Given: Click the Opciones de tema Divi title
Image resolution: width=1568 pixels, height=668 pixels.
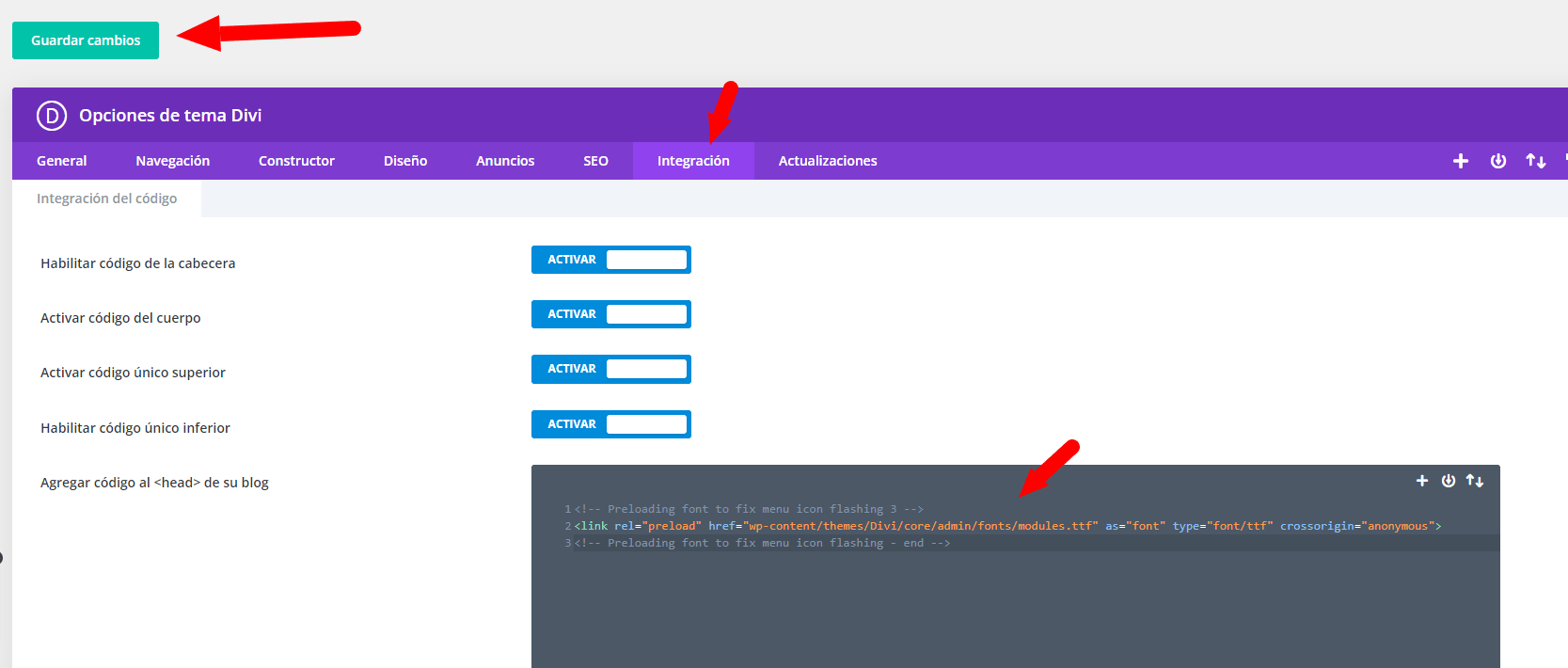Looking at the screenshot, I should click(170, 116).
